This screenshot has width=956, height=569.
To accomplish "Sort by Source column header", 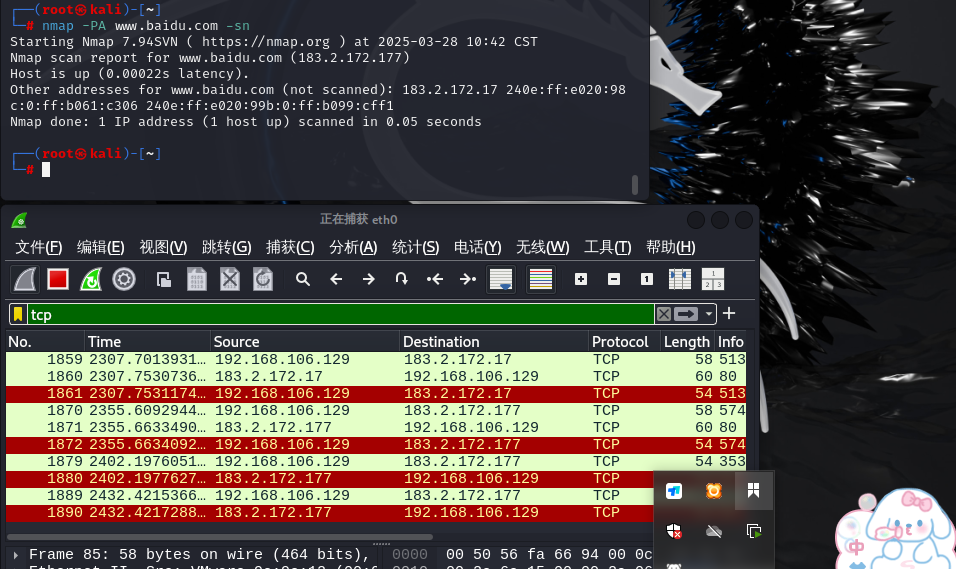I will pyautogui.click(x=305, y=342).
